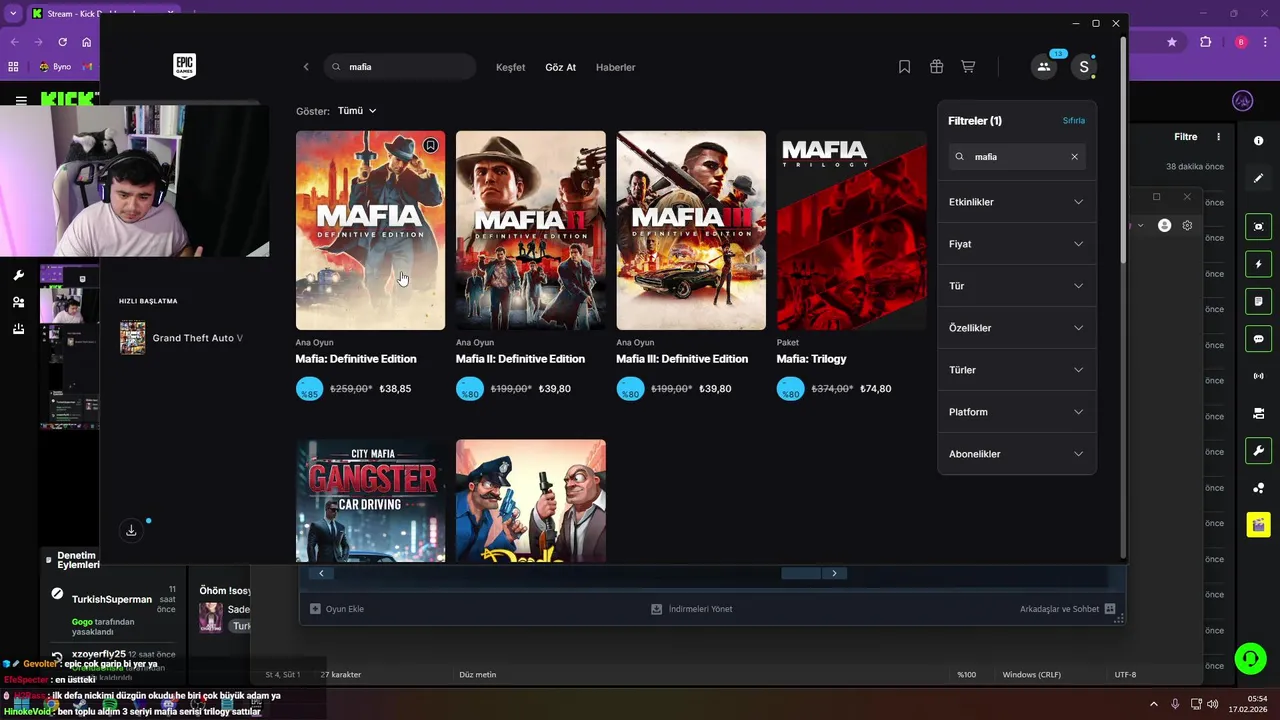Screen dimensions: 1280x720
Task: Open the wishlist bookmark icon in top bar
Action: point(904,67)
